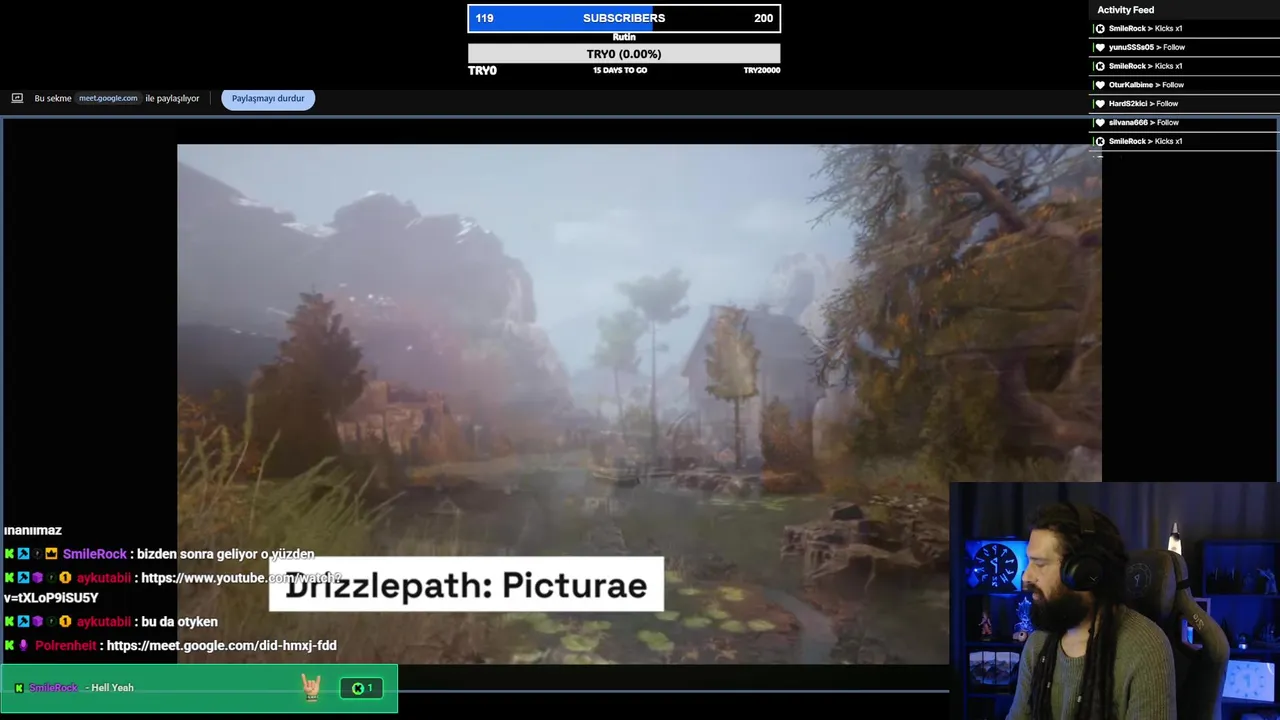Click aykutabii's name on 'bu da otyken' message

point(104,622)
